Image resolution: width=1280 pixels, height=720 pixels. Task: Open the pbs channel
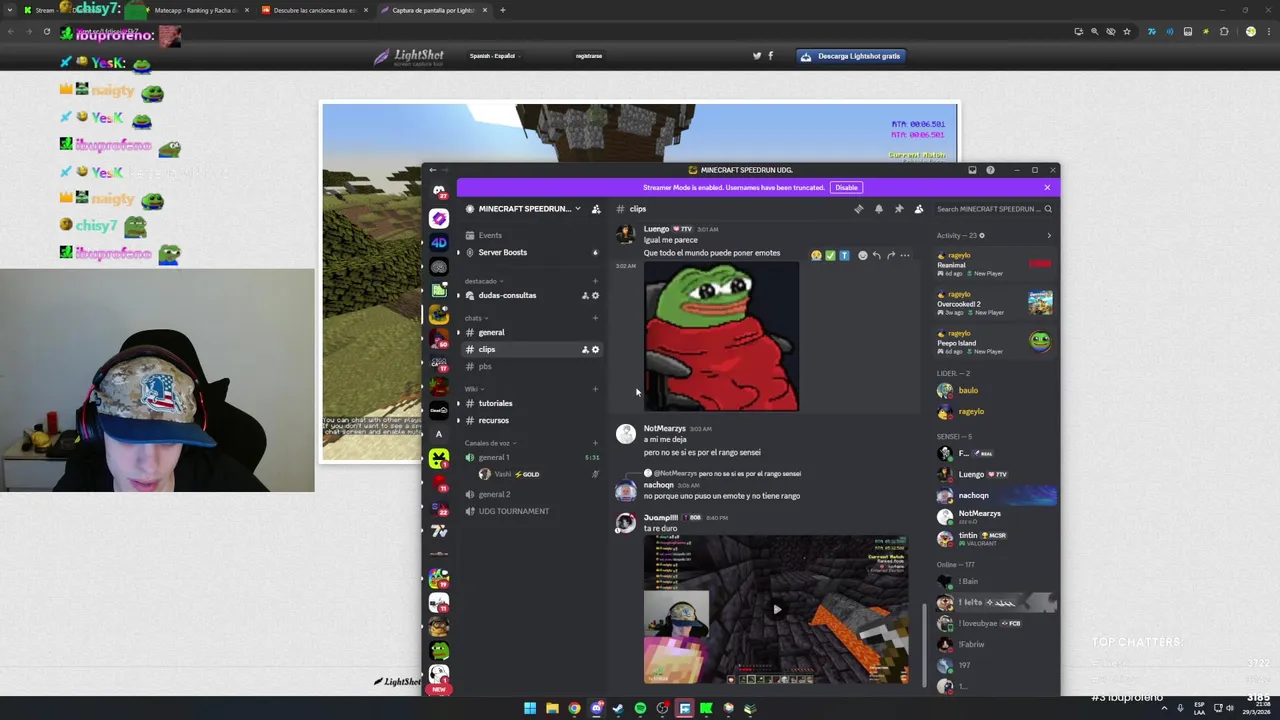click(x=531, y=366)
